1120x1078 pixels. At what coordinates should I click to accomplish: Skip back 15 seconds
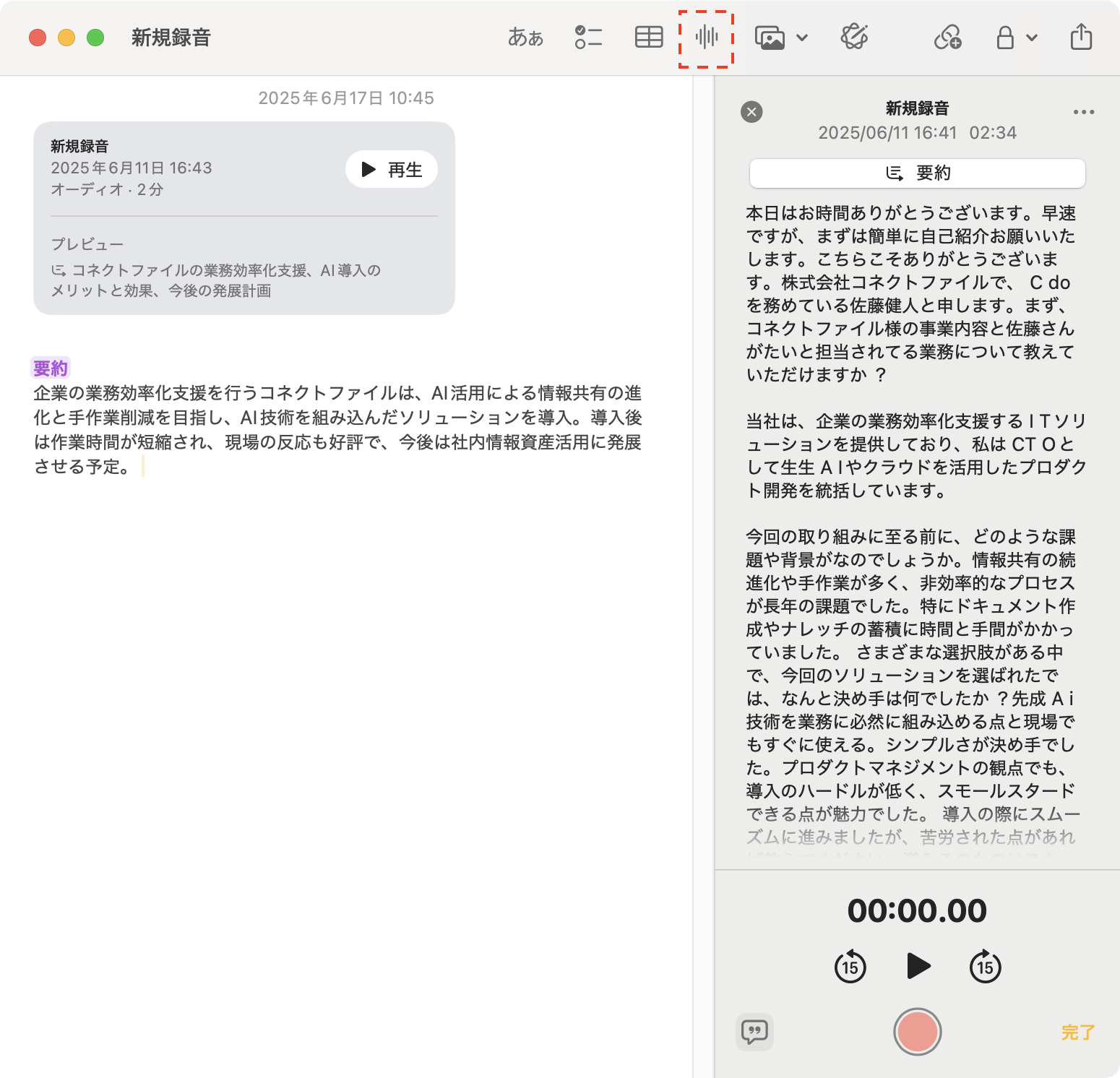pos(850,967)
